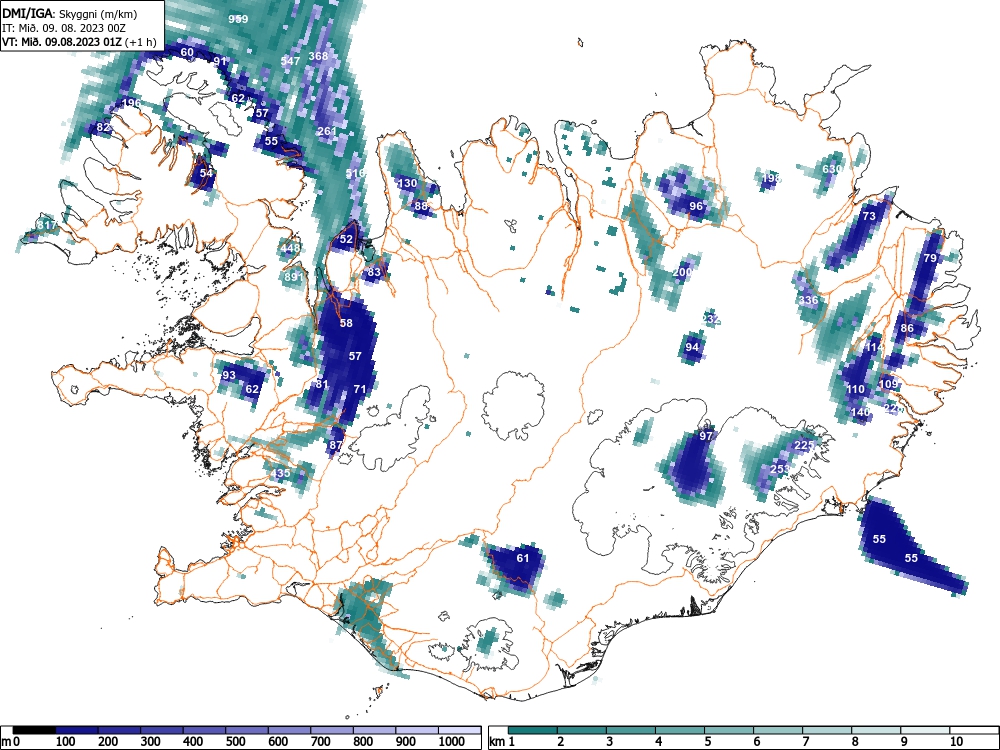Click the visibility value '110'
This screenshot has width=1000, height=750.
tap(855, 389)
